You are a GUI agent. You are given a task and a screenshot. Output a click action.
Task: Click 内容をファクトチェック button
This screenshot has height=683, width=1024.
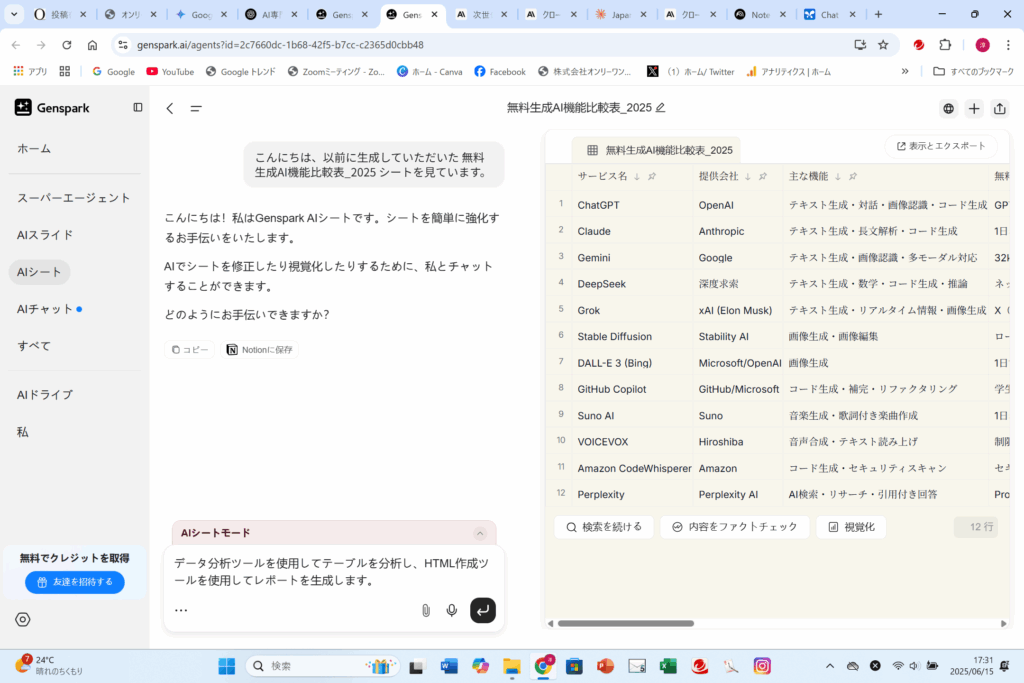point(735,527)
